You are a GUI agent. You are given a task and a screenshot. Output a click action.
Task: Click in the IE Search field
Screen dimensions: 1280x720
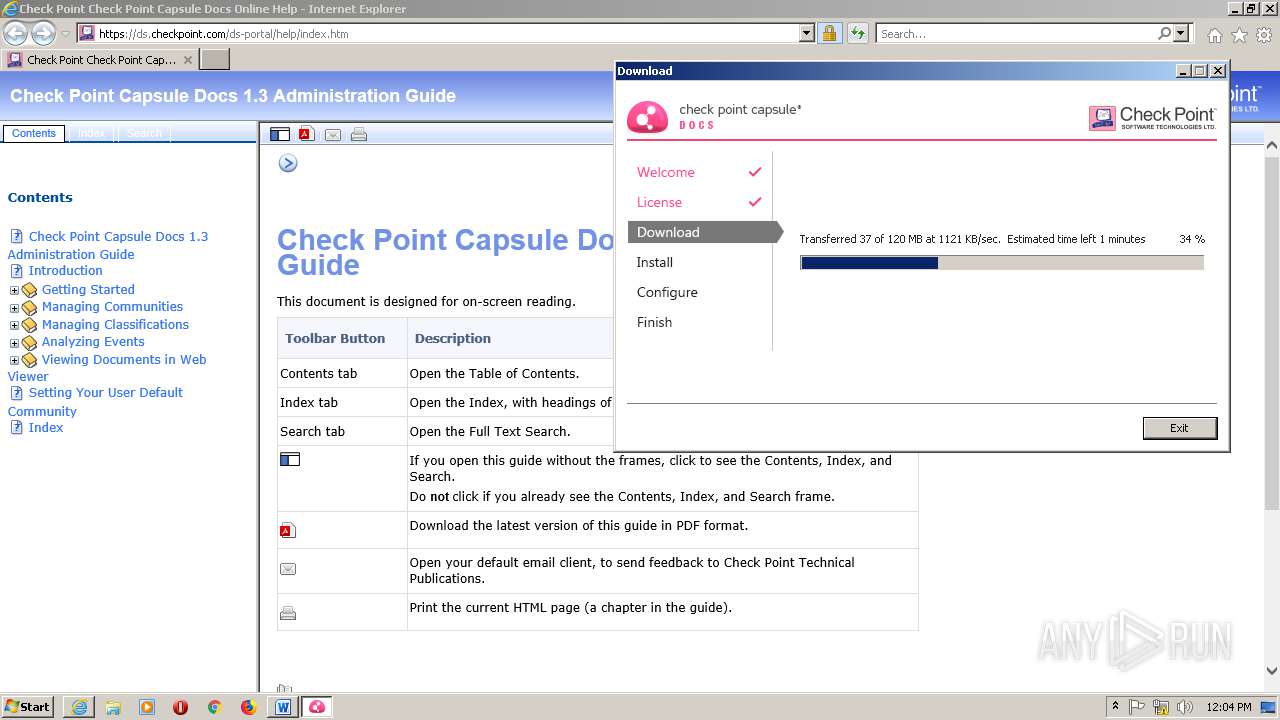(1016, 33)
